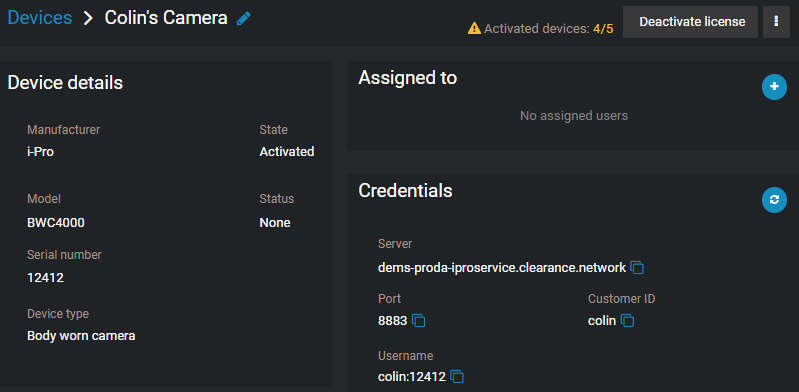
Task: Select the username value colin:12412
Action: [412, 377]
